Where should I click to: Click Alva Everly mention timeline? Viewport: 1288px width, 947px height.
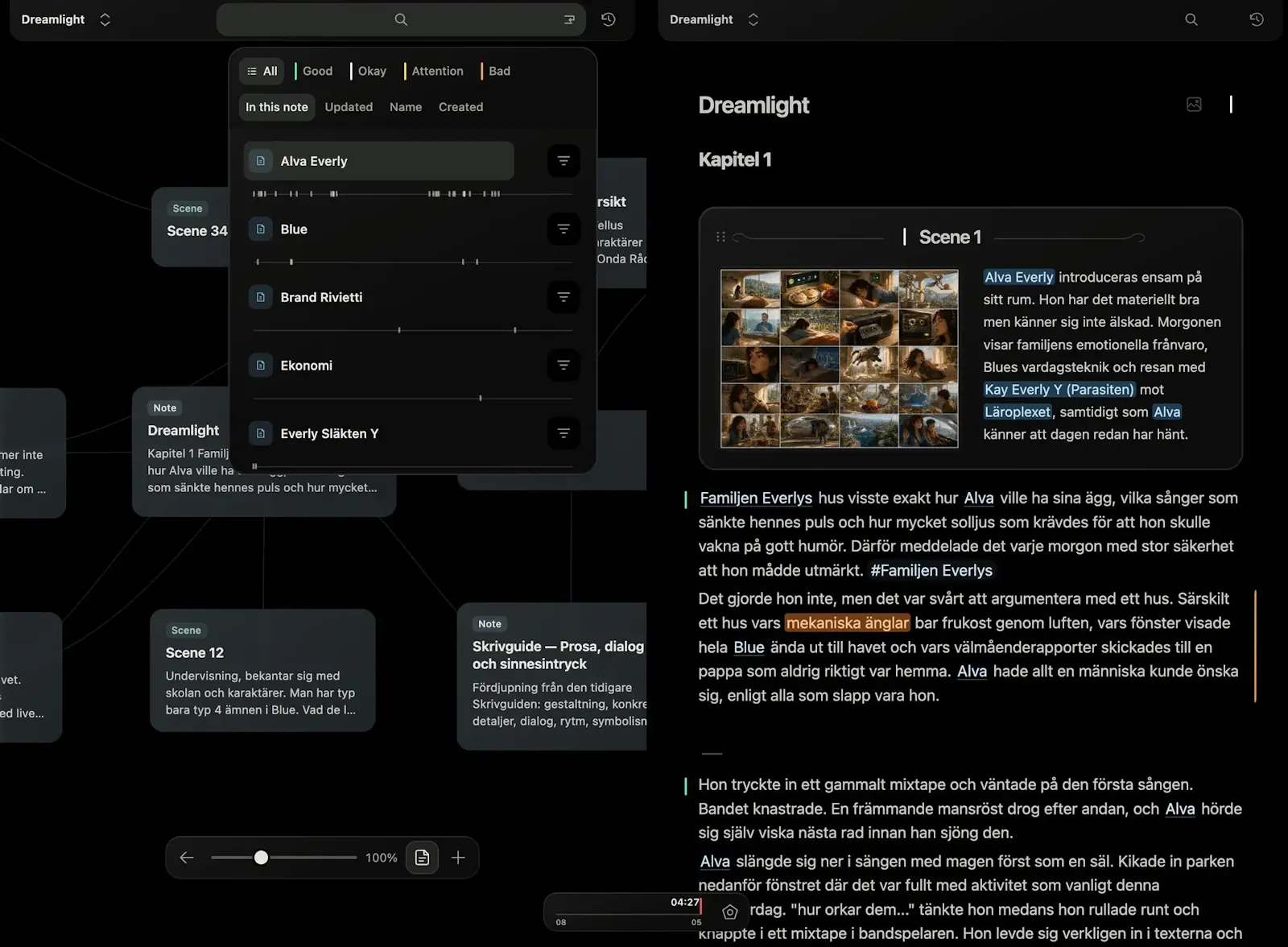[x=413, y=194]
